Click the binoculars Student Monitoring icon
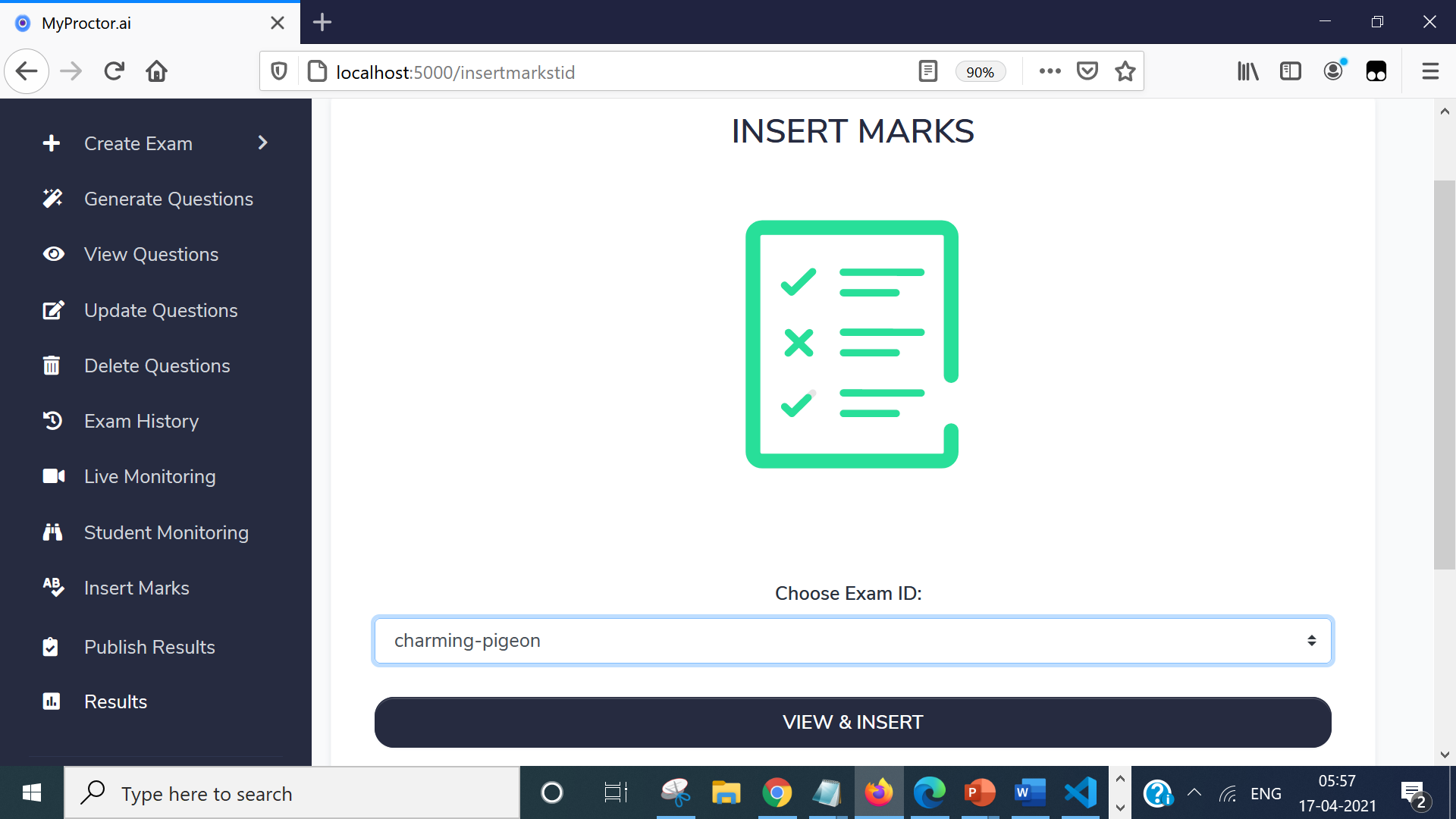This screenshot has width=1456, height=819. tap(52, 532)
